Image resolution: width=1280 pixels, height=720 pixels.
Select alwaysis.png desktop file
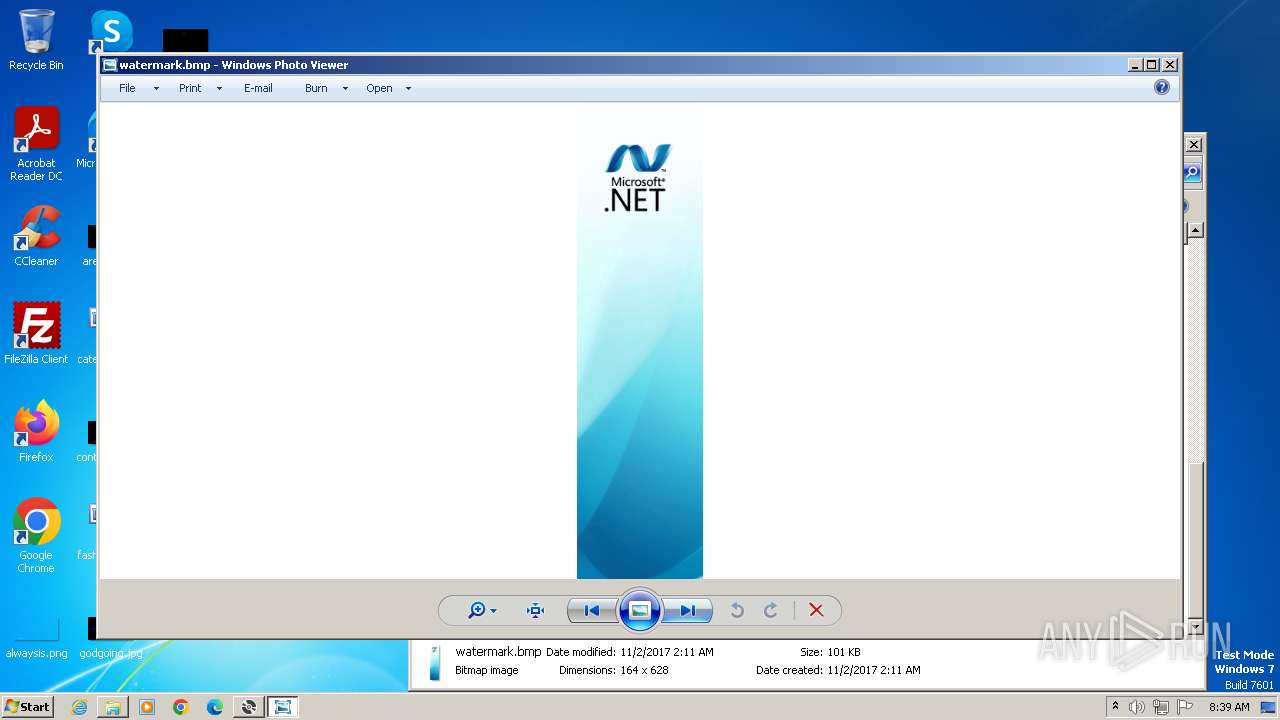coord(36,637)
